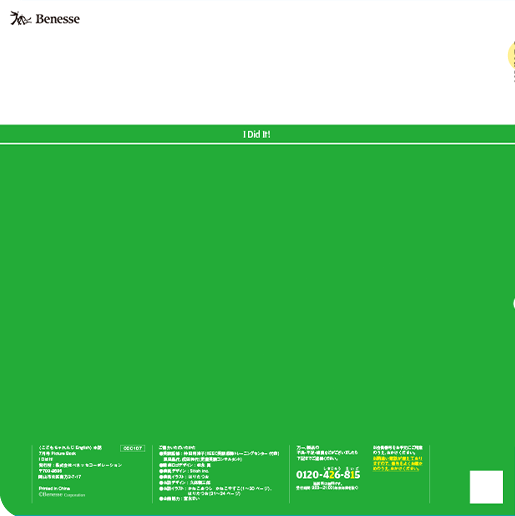515x516 pixels.
Task: Click the white notice text above yellow warning
Action: pos(397,450)
